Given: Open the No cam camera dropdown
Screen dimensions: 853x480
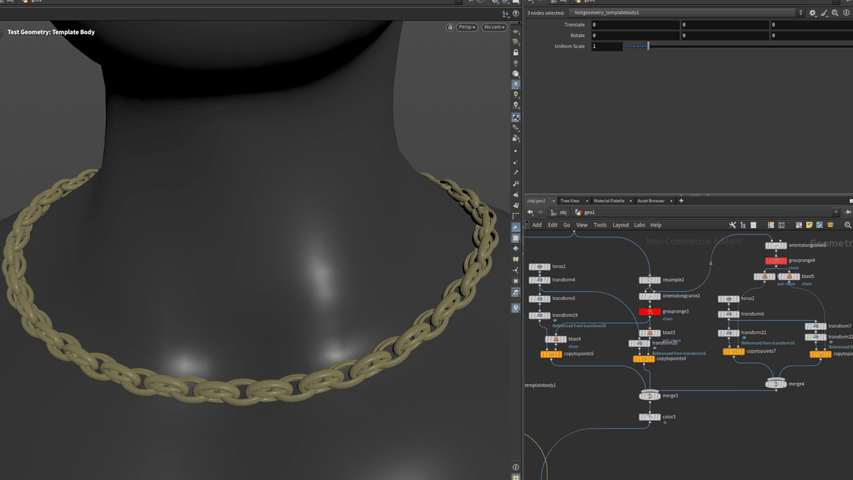Looking at the screenshot, I should coord(494,27).
